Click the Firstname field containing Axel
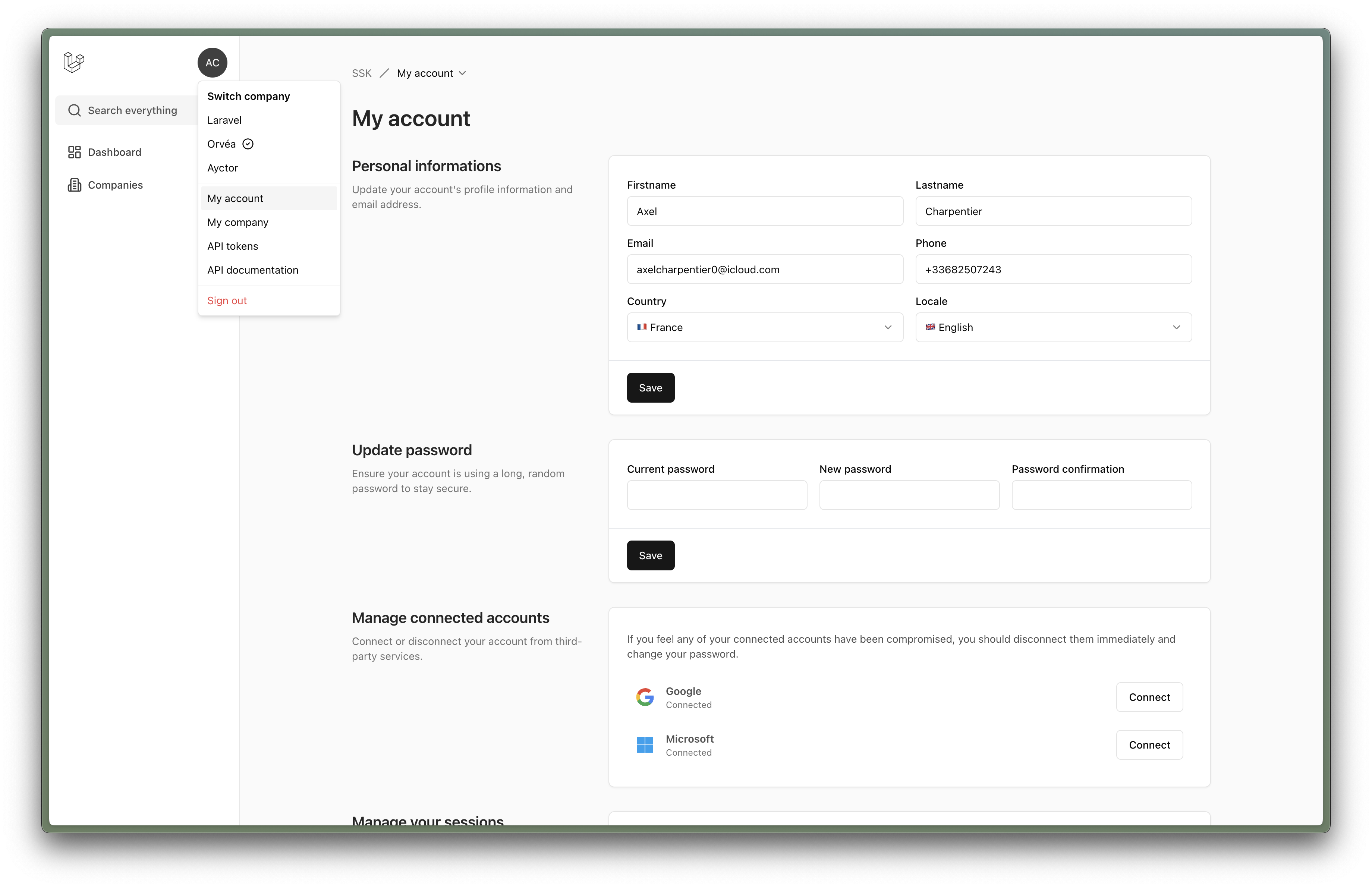The image size is (1372, 888). click(x=765, y=211)
